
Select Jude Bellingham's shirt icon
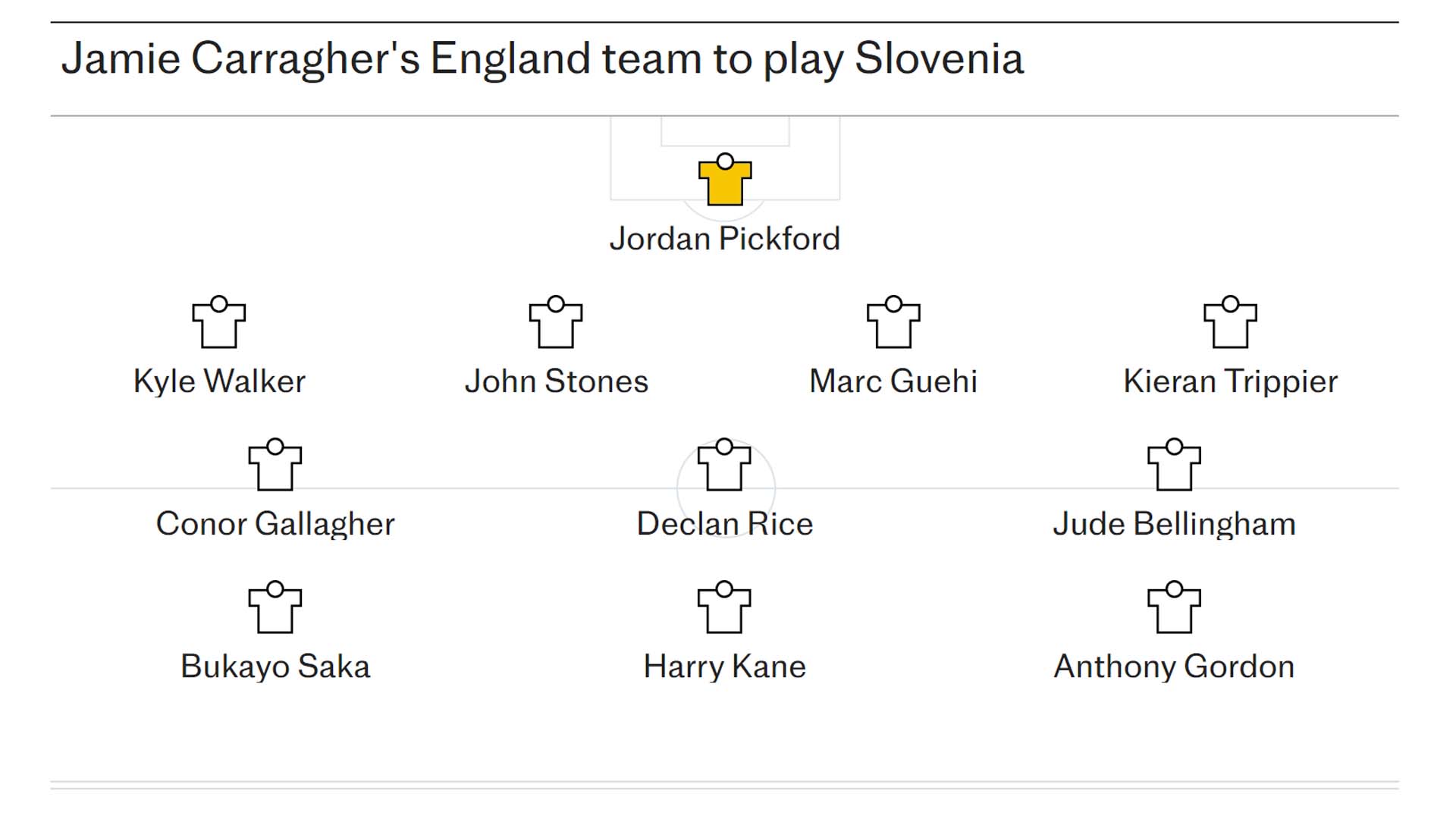click(1174, 465)
